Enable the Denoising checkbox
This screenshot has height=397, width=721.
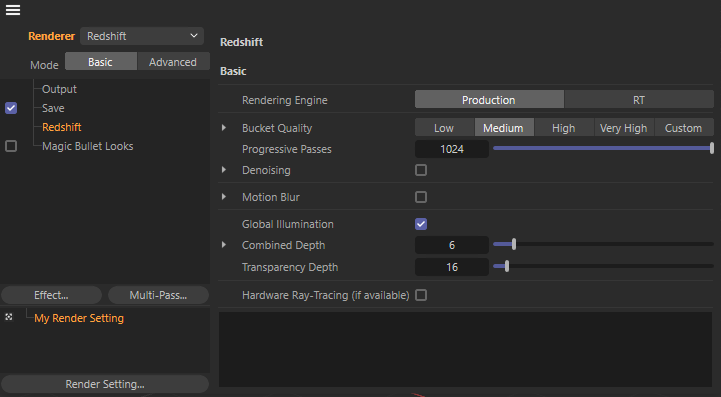click(x=421, y=170)
